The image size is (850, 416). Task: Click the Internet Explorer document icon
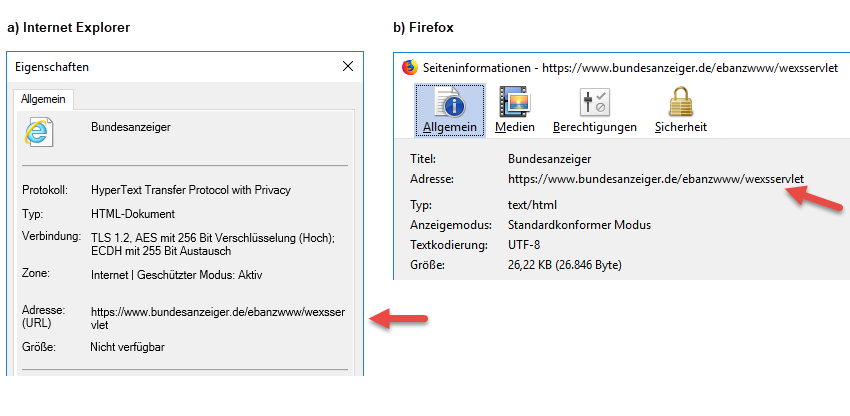click(39, 132)
